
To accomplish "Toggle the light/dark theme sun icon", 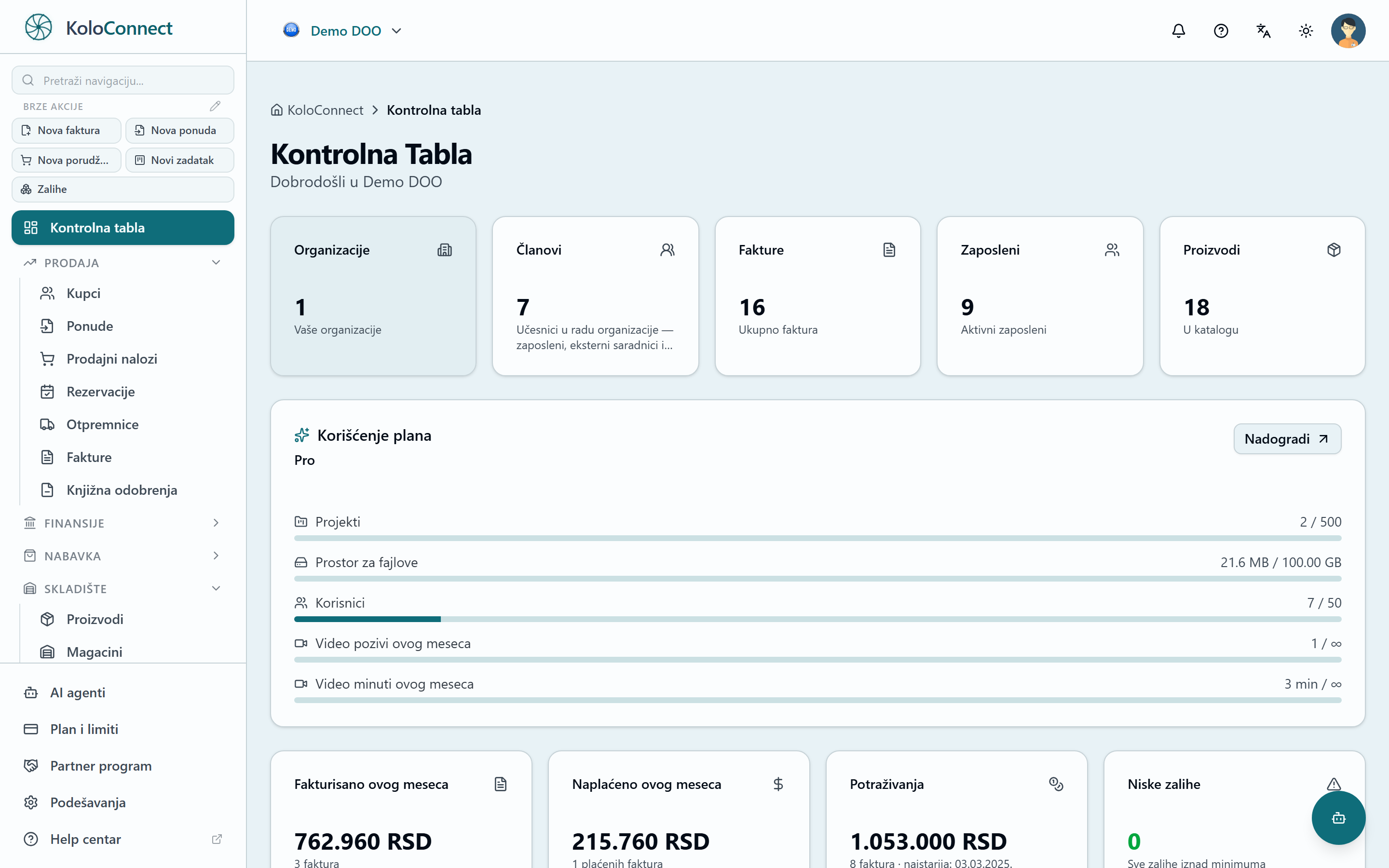I will (1306, 31).
